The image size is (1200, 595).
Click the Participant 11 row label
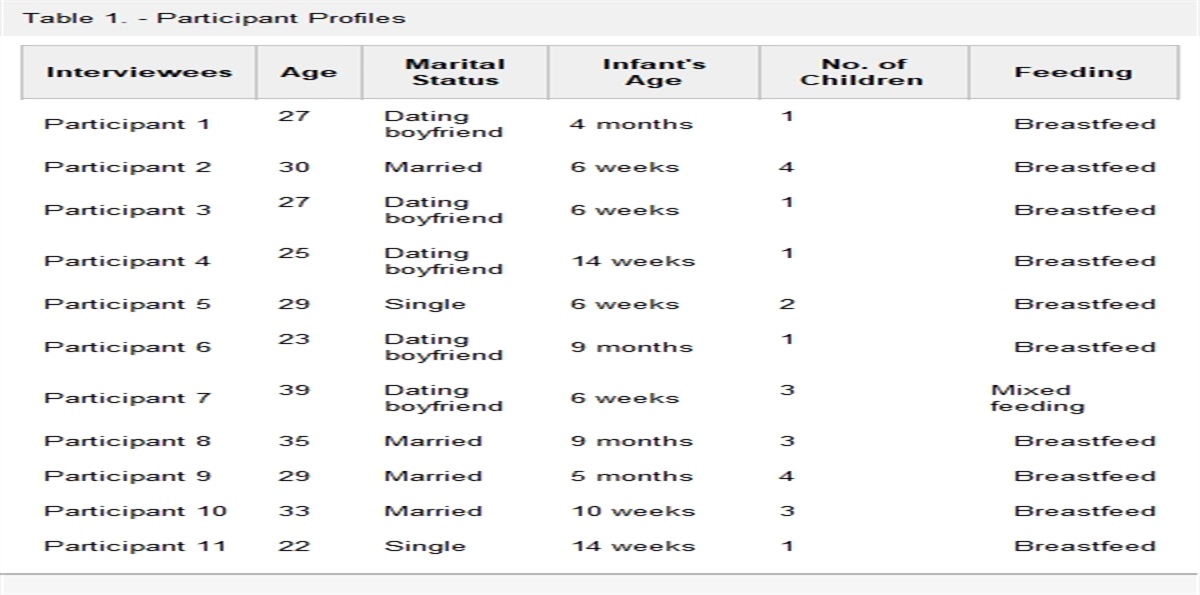click(x=135, y=546)
